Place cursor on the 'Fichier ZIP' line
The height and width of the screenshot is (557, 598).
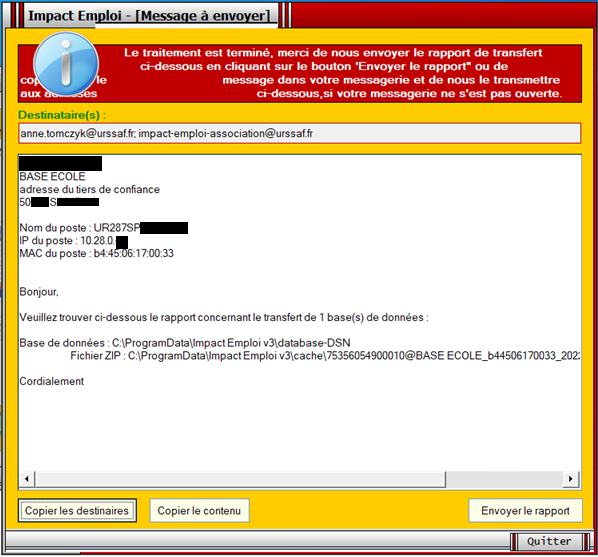pyautogui.click(x=325, y=356)
